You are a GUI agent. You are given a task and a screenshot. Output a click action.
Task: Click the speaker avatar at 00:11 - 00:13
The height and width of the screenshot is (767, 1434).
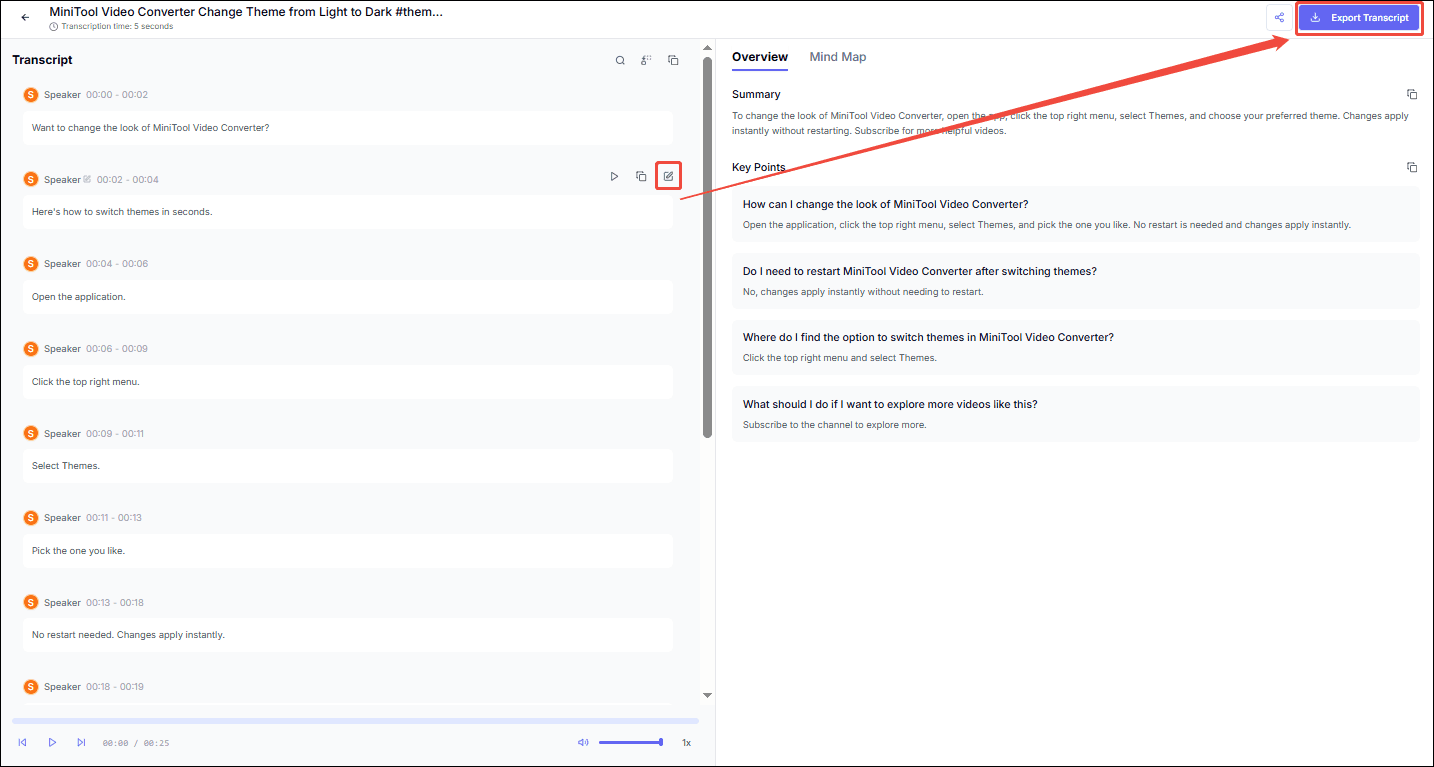pos(31,518)
